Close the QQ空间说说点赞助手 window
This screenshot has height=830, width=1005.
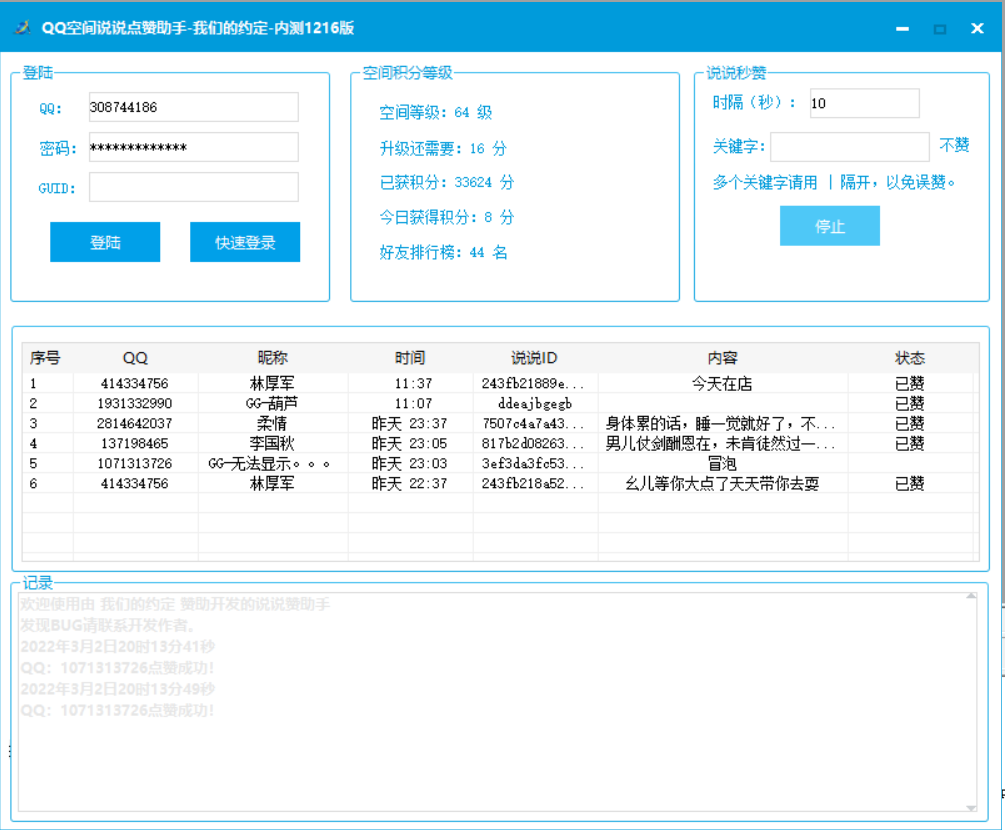(x=977, y=28)
